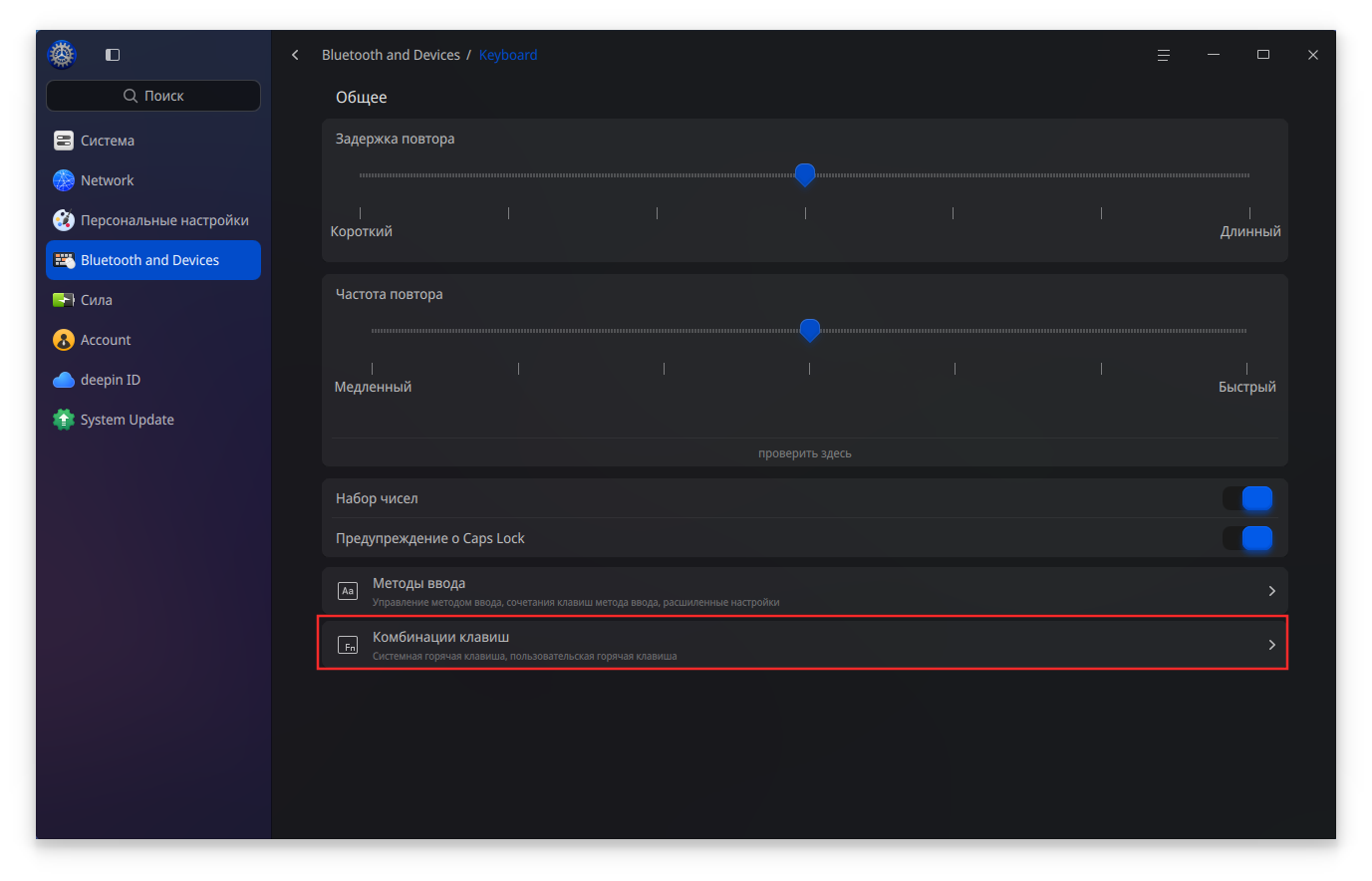Click the Поиск search field
This screenshot has height=881, width=1372.
pos(153,96)
